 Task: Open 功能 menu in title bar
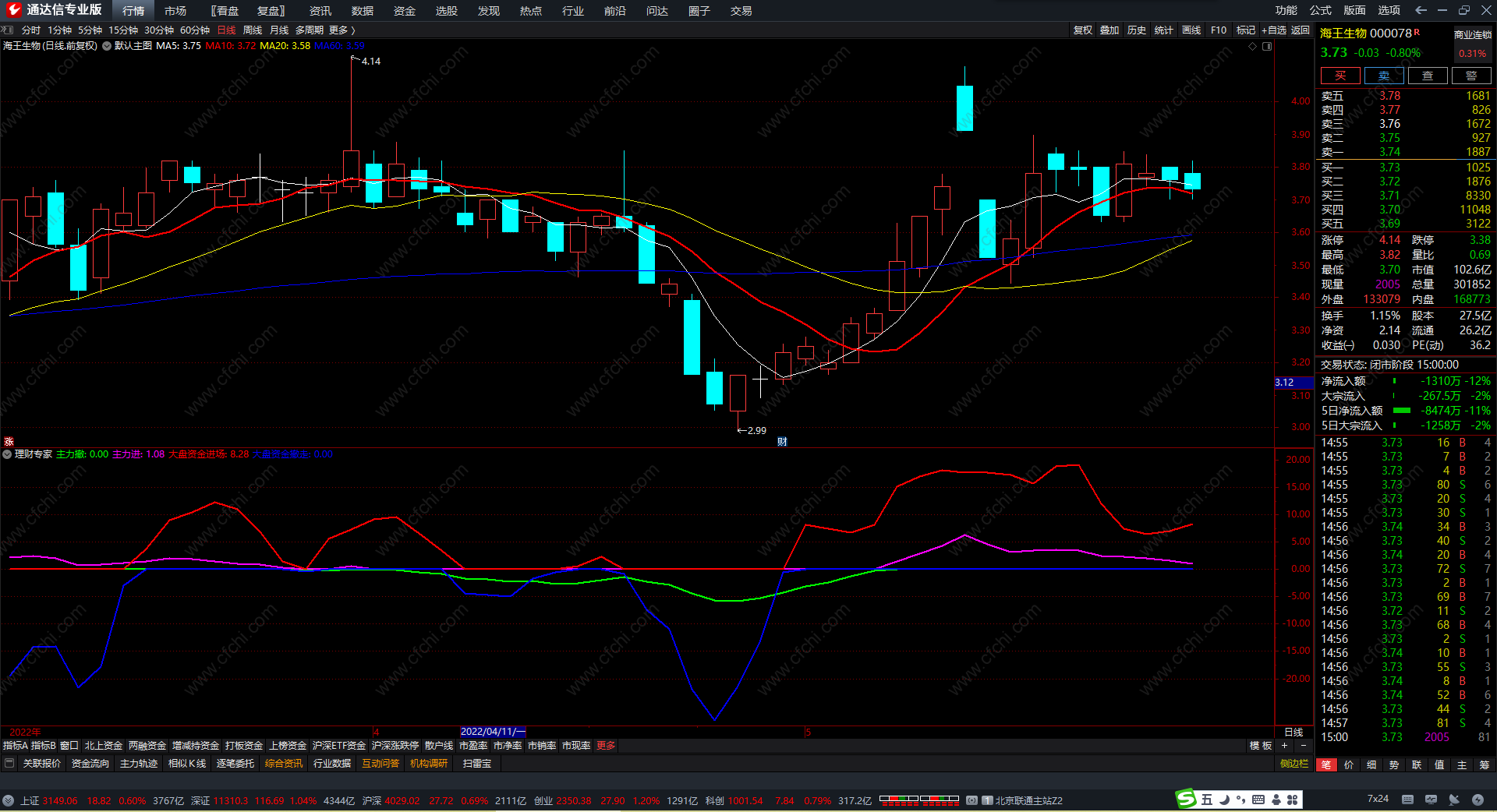(x=1286, y=10)
